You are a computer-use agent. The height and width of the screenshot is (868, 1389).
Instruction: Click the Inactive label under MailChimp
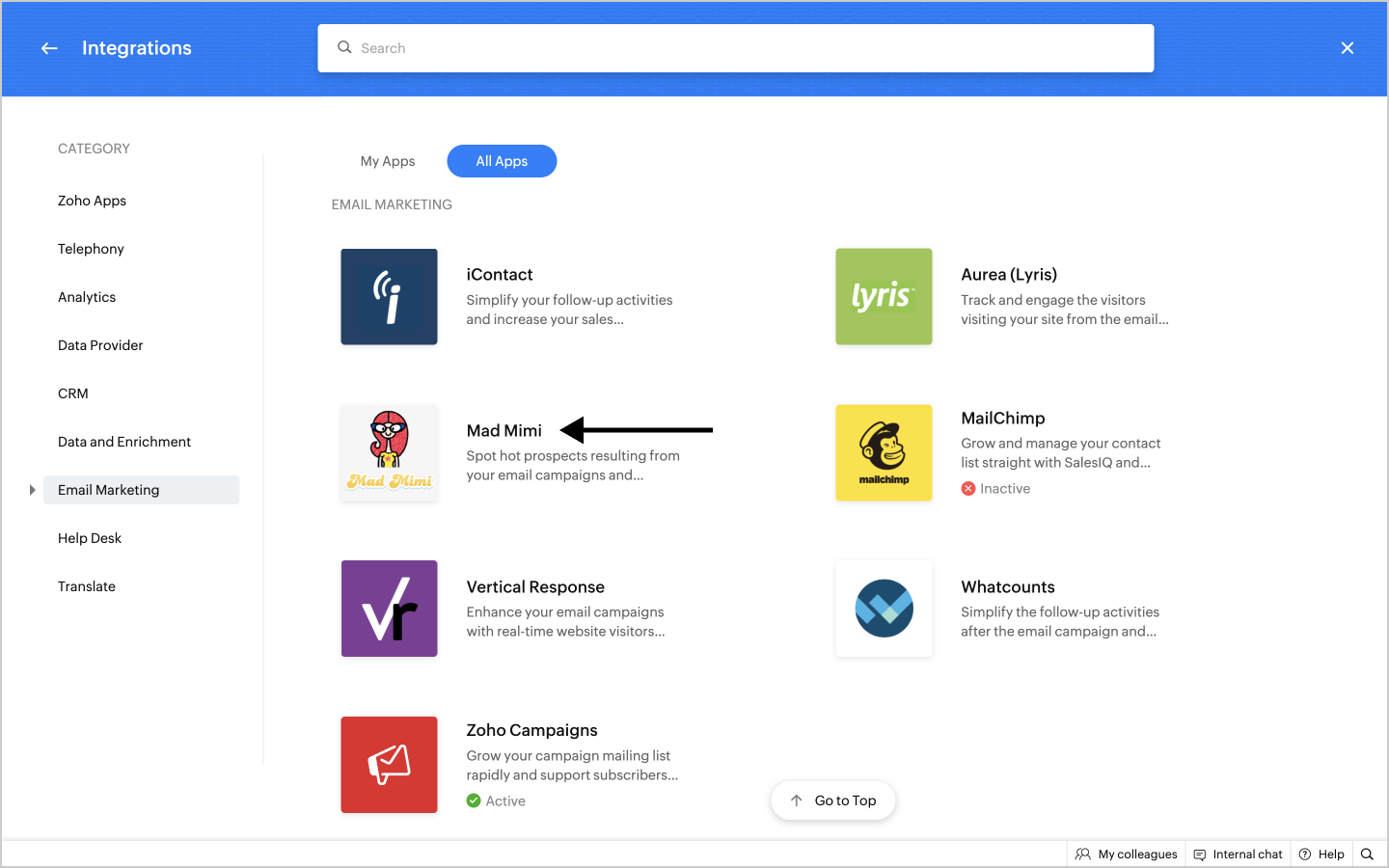[x=1005, y=489]
